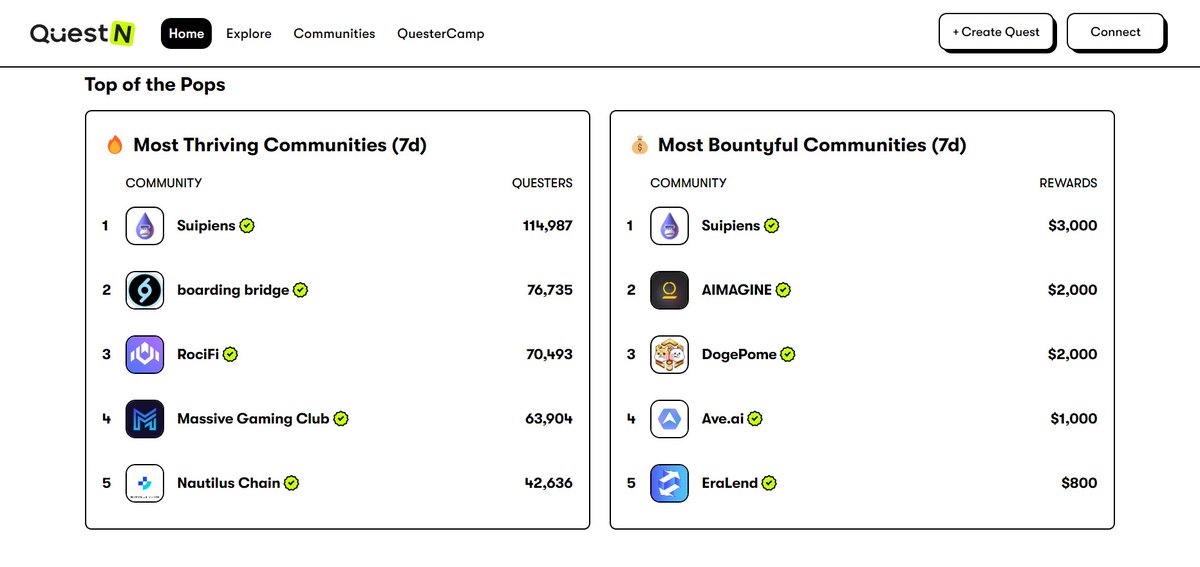Click the Most Thriving Communities (7d) title
The height and width of the screenshot is (567, 1200).
click(x=280, y=146)
